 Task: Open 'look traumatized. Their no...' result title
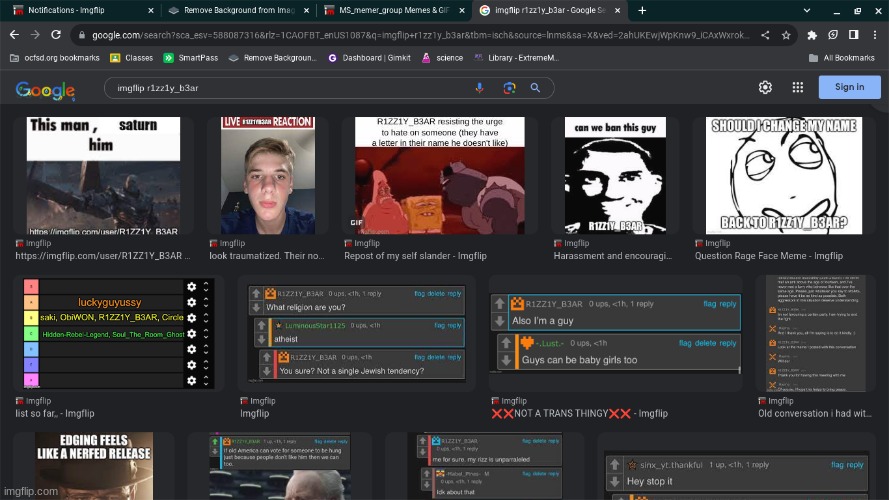tap(267, 256)
